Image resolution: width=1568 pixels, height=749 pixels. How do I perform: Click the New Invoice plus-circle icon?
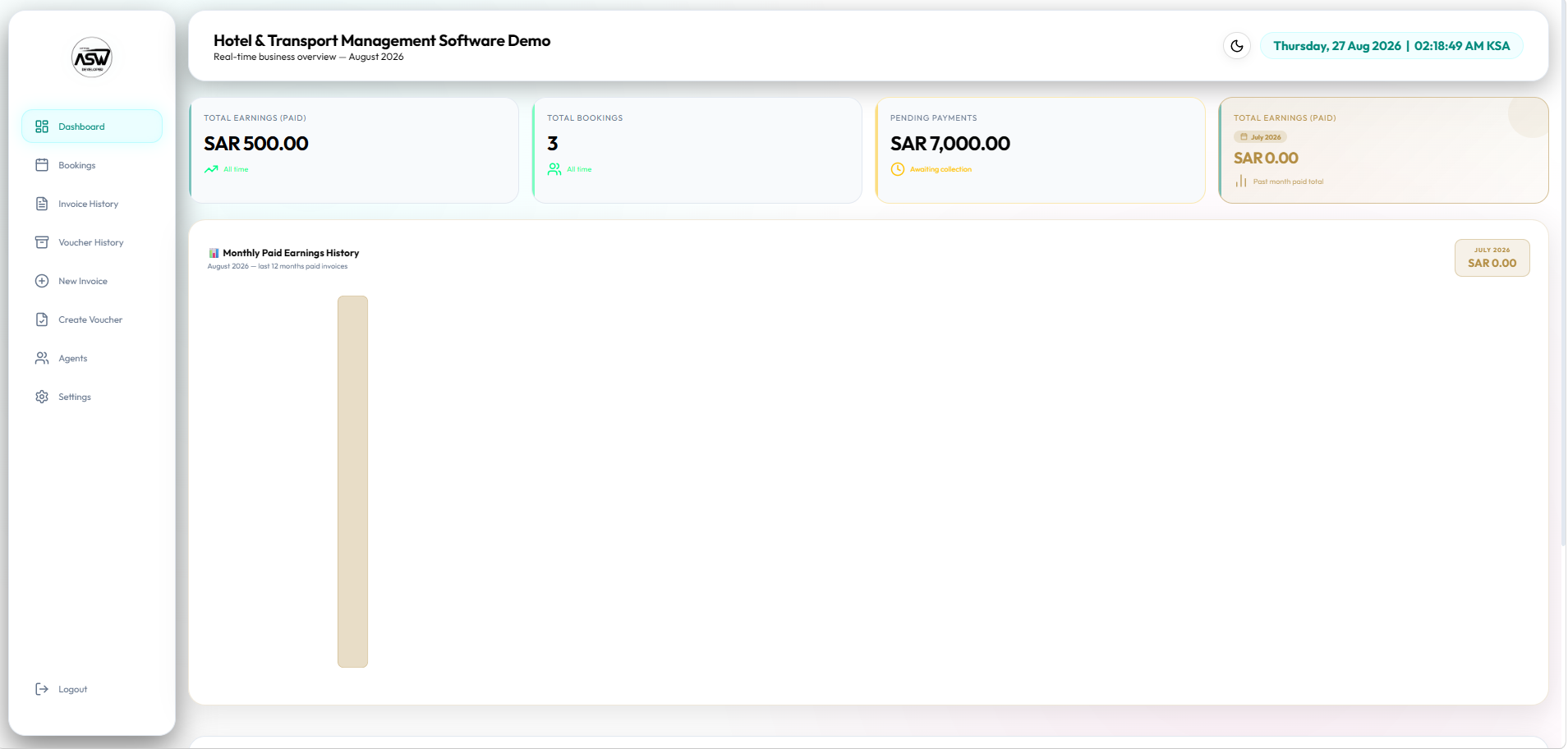point(42,281)
